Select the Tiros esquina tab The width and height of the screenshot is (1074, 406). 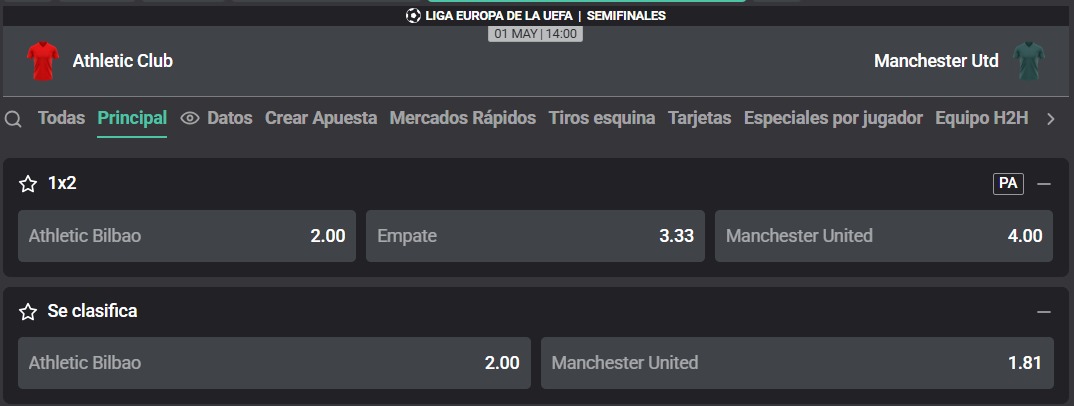(x=602, y=118)
